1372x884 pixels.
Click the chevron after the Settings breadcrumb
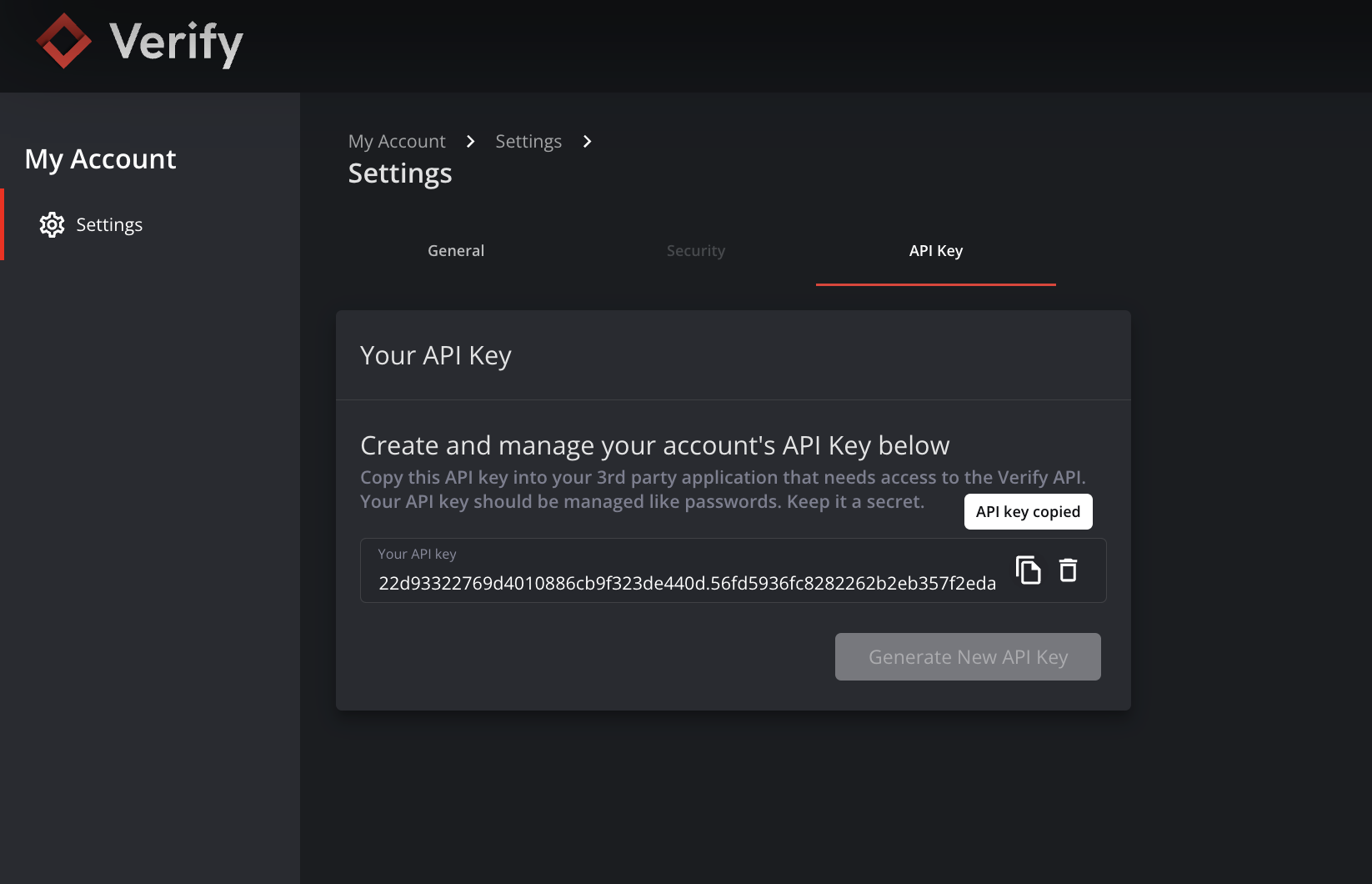coord(588,141)
